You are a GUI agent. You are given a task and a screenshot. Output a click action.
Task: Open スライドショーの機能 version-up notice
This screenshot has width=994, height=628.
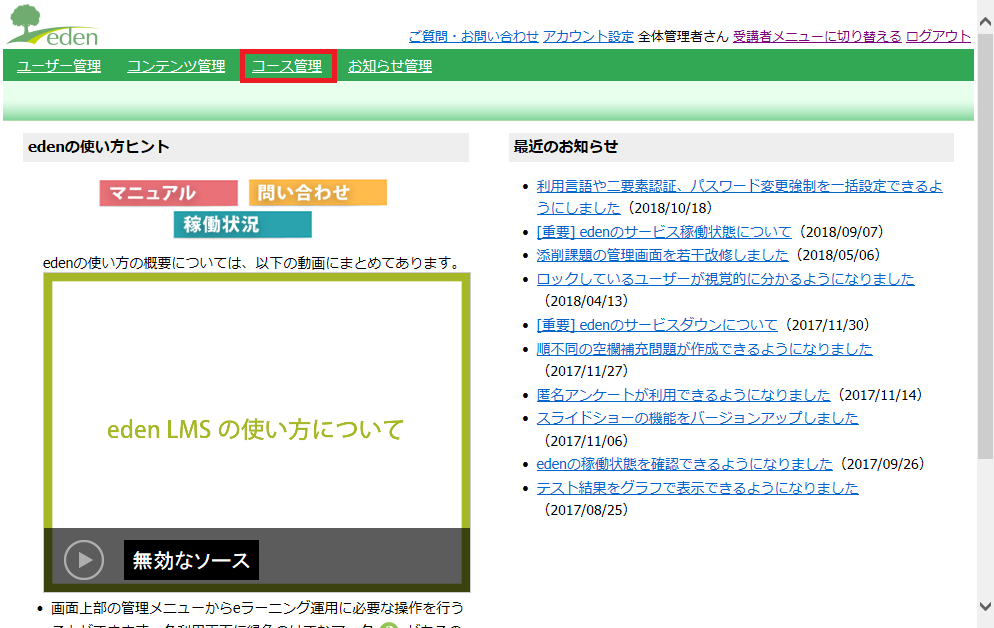697,418
